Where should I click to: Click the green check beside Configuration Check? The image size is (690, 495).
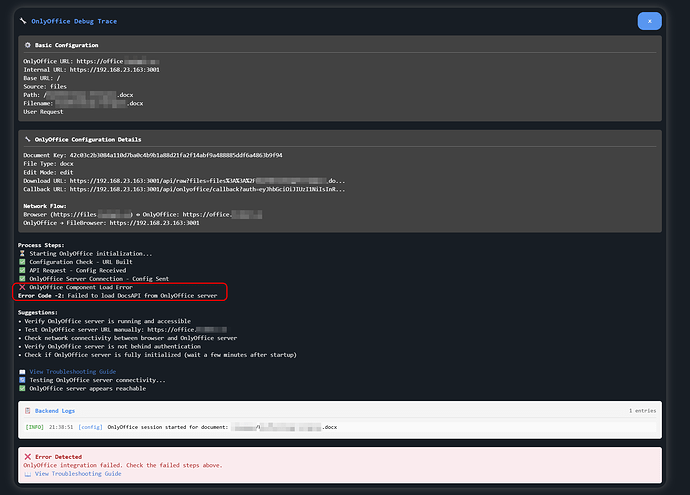click(22, 263)
